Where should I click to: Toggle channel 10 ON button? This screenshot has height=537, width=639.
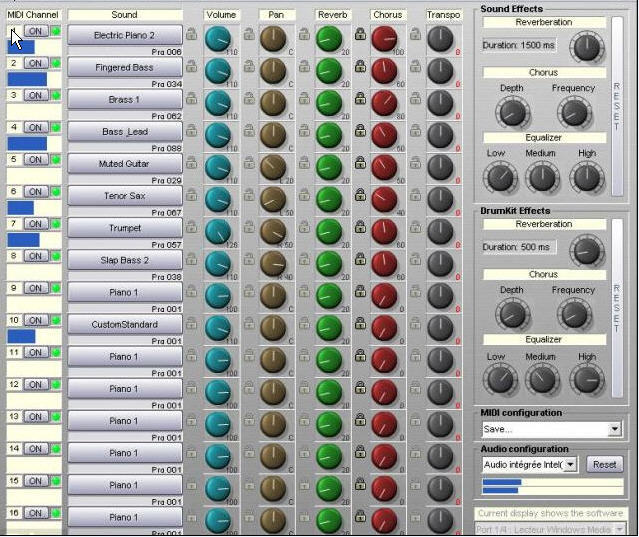click(x=36, y=321)
